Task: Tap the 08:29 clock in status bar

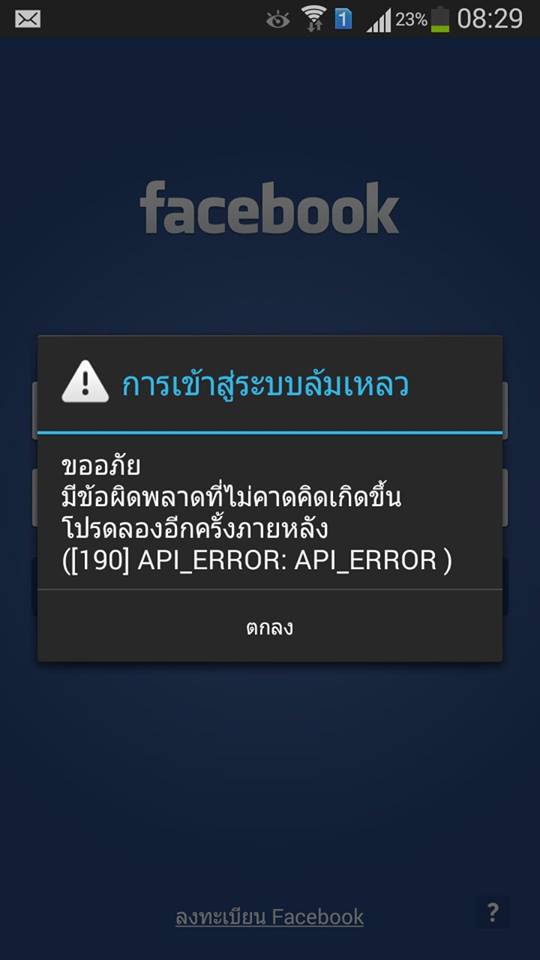Action: point(490,19)
